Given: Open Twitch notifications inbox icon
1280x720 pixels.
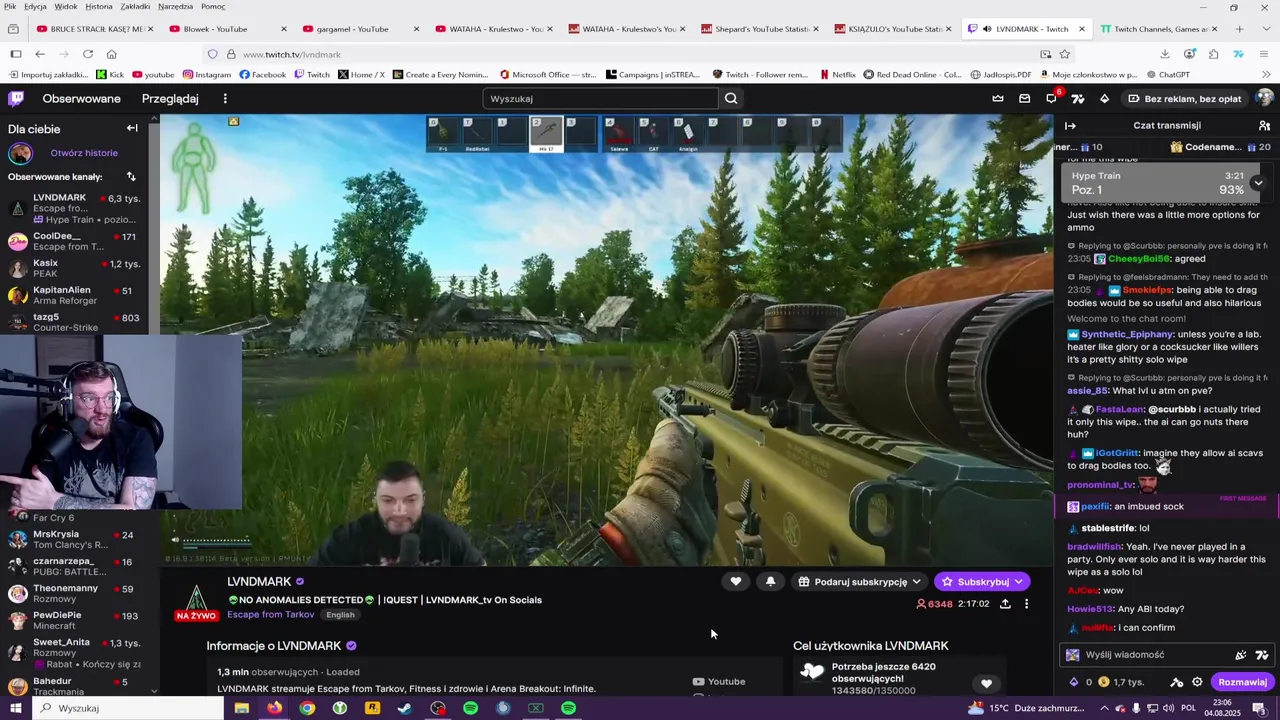Looking at the screenshot, I should coord(1024,98).
